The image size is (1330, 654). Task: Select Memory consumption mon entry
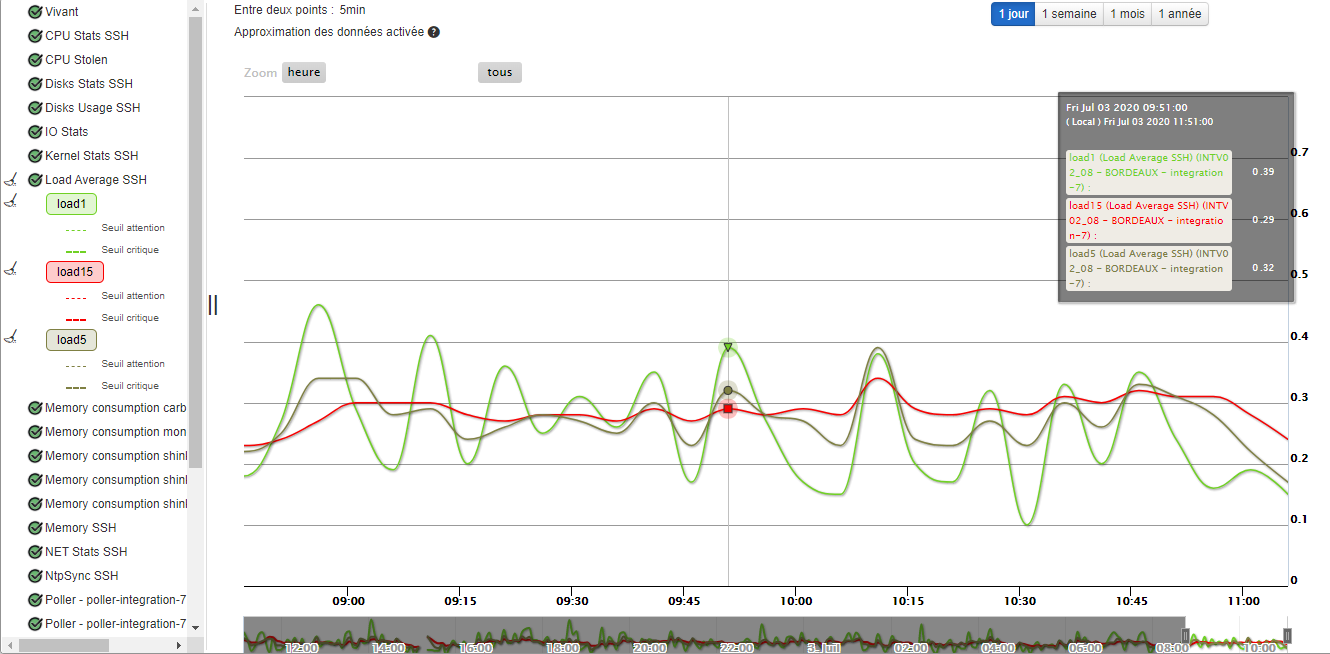116,432
